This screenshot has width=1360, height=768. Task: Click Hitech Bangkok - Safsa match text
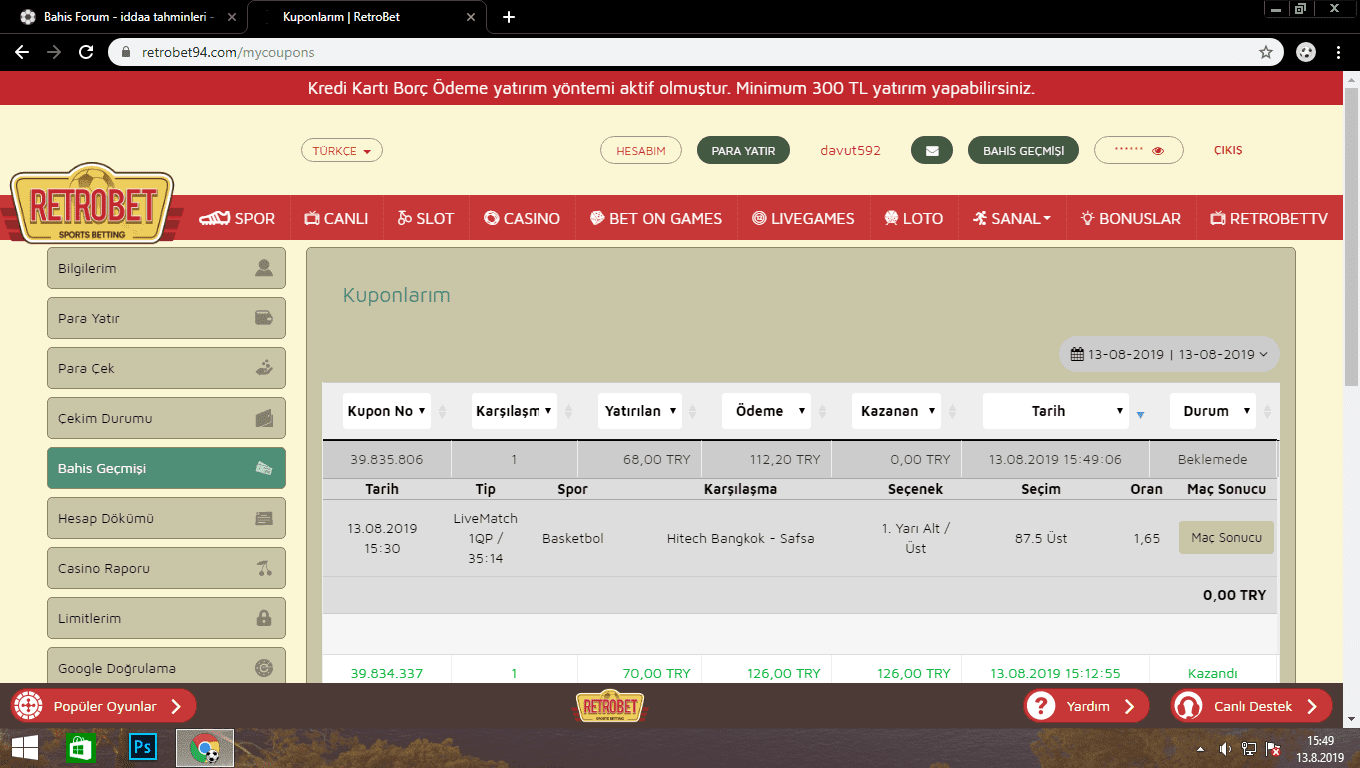point(740,538)
